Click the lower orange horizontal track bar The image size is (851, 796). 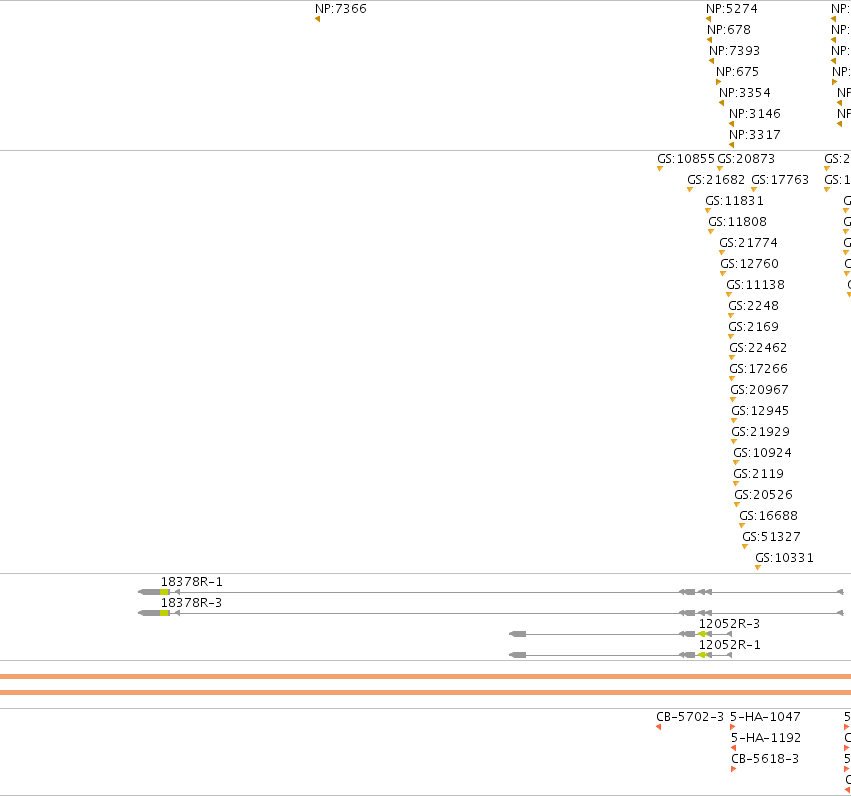(426, 692)
